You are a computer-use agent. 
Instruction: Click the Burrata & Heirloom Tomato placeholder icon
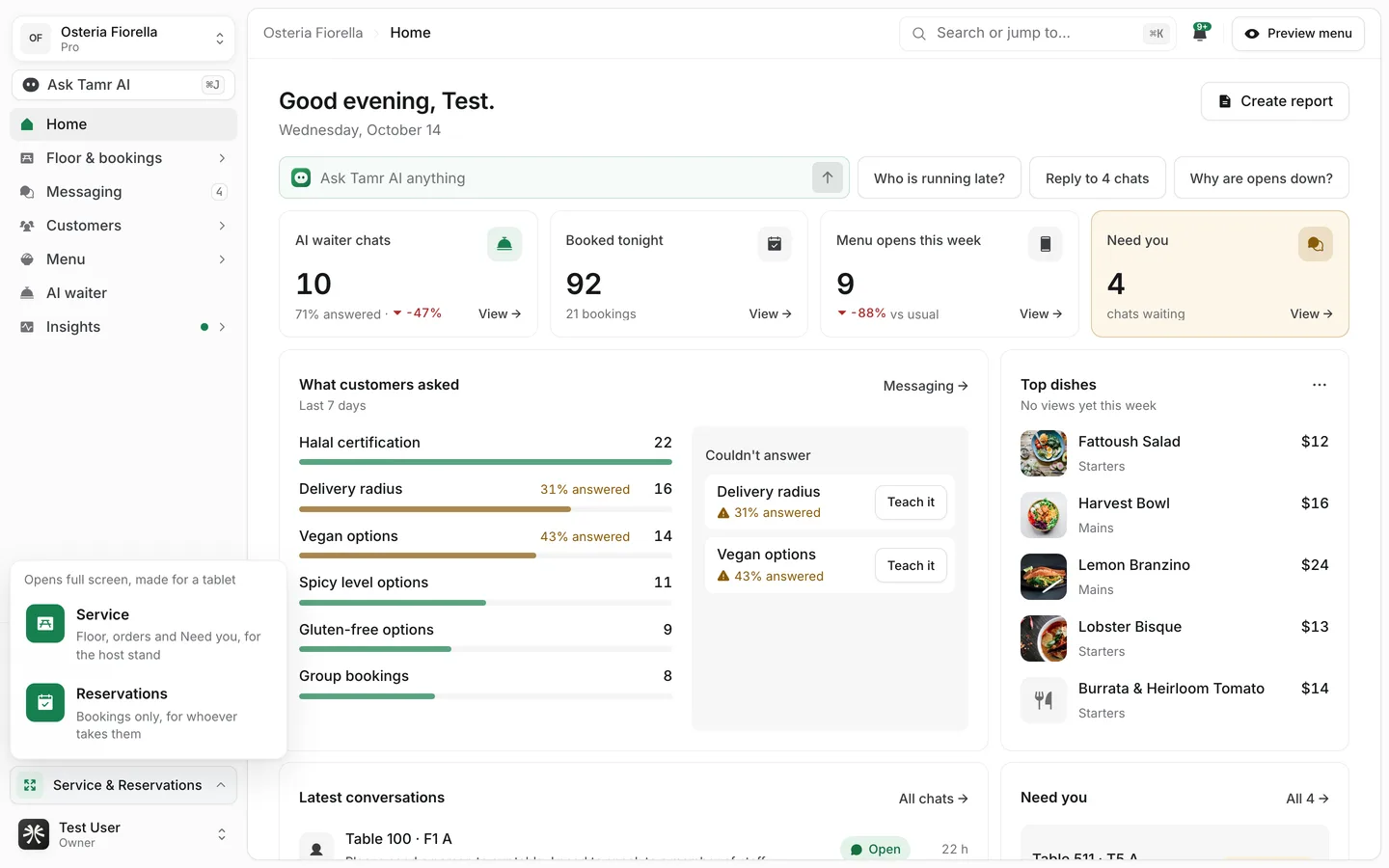click(1044, 700)
